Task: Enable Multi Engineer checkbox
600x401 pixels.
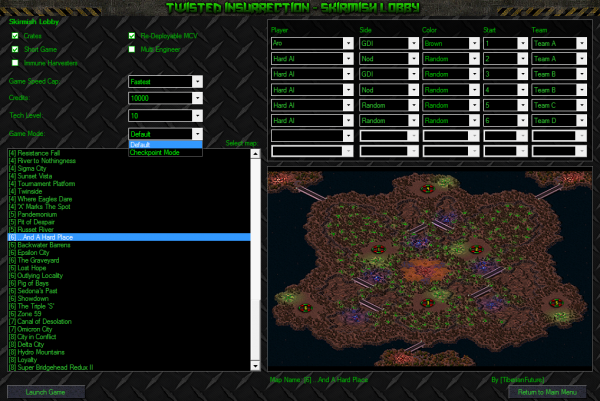Action: [132, 49]
